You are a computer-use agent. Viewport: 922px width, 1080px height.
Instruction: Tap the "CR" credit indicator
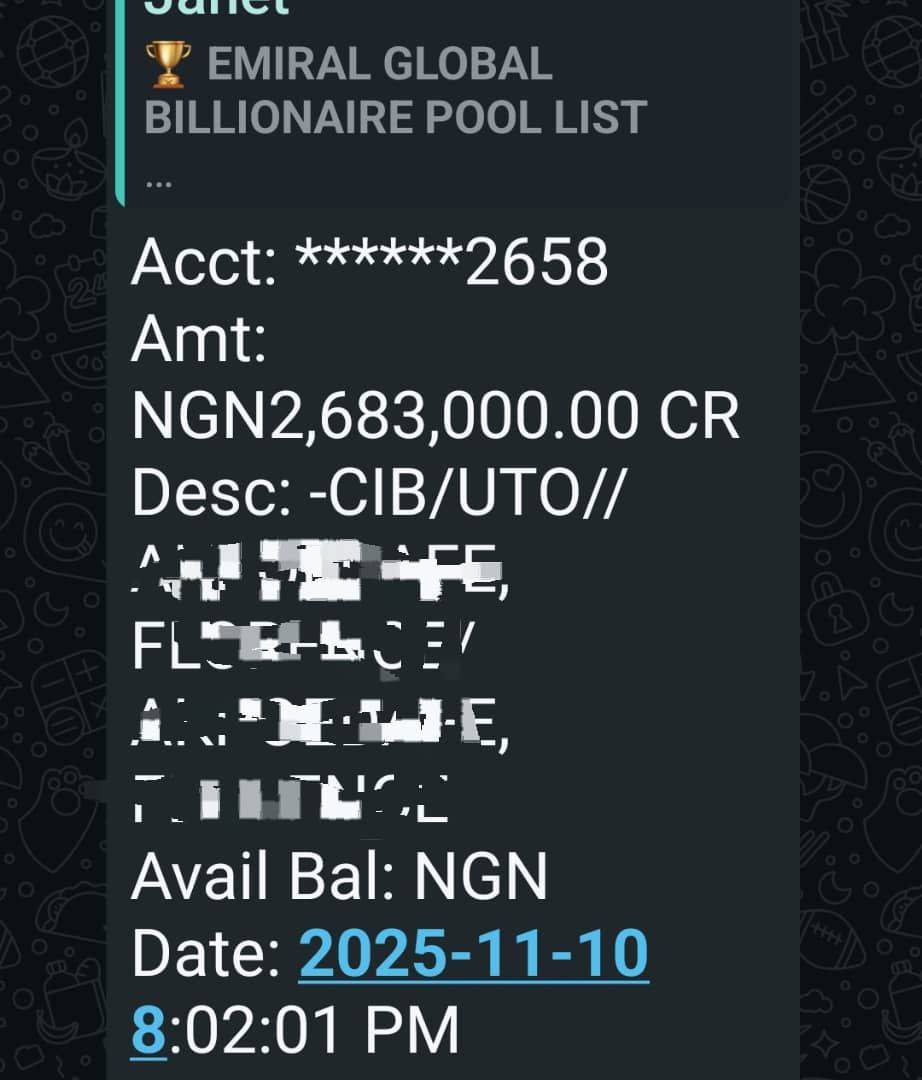pos(698,416)
